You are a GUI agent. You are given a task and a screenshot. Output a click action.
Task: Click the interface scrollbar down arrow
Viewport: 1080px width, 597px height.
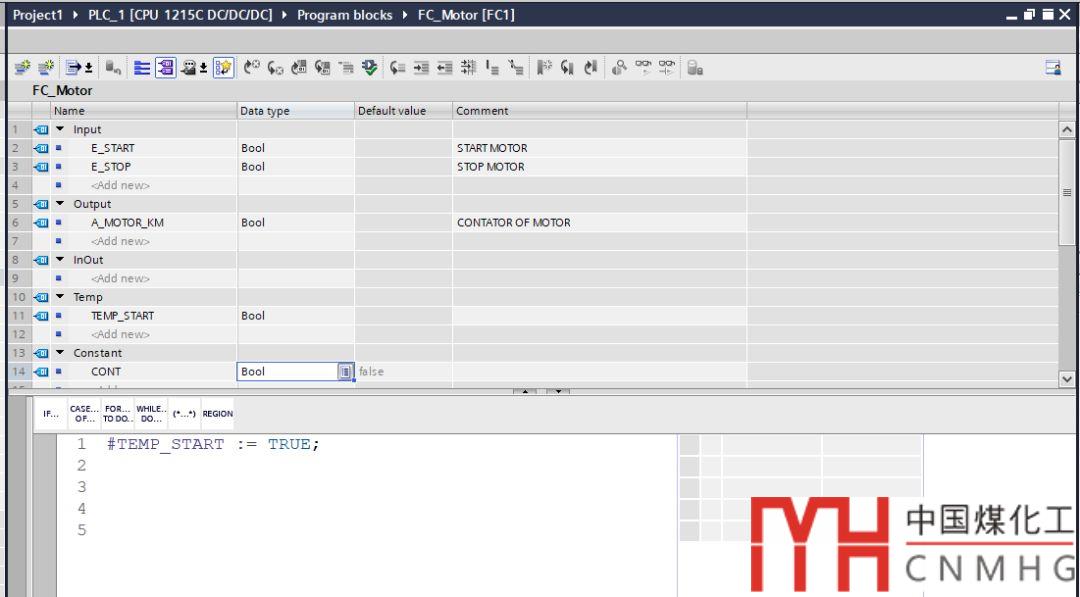1066,379
